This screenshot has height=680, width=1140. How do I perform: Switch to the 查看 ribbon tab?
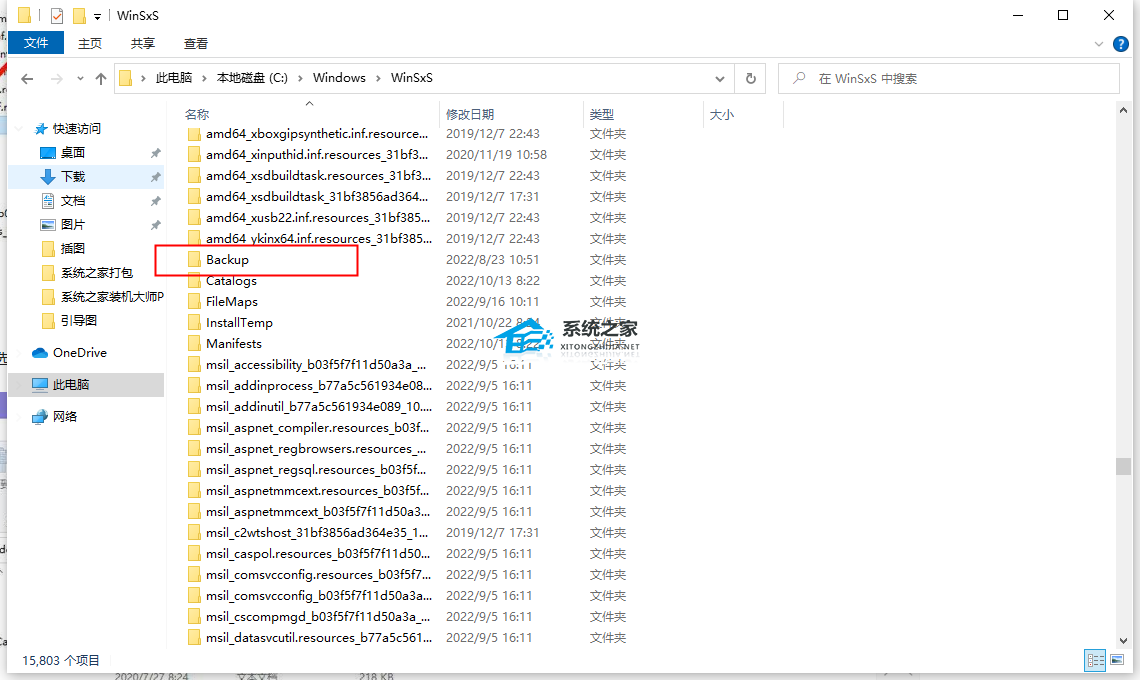[x=196, y=44]
